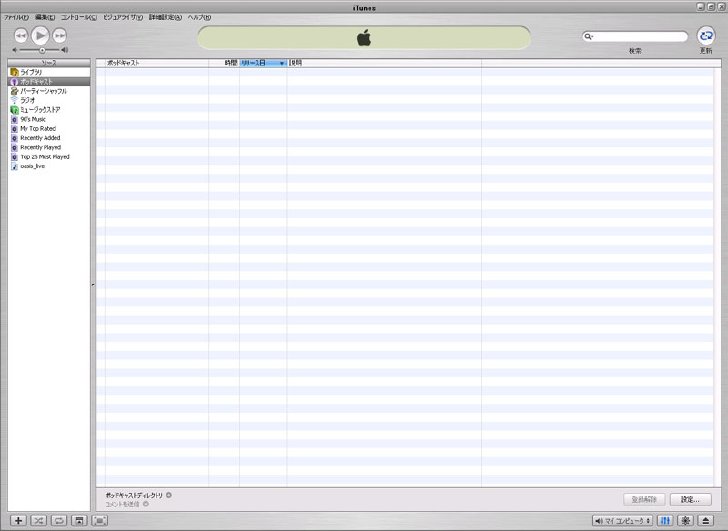
Task: Click the Apple logo status display
Action: [364, 38]
